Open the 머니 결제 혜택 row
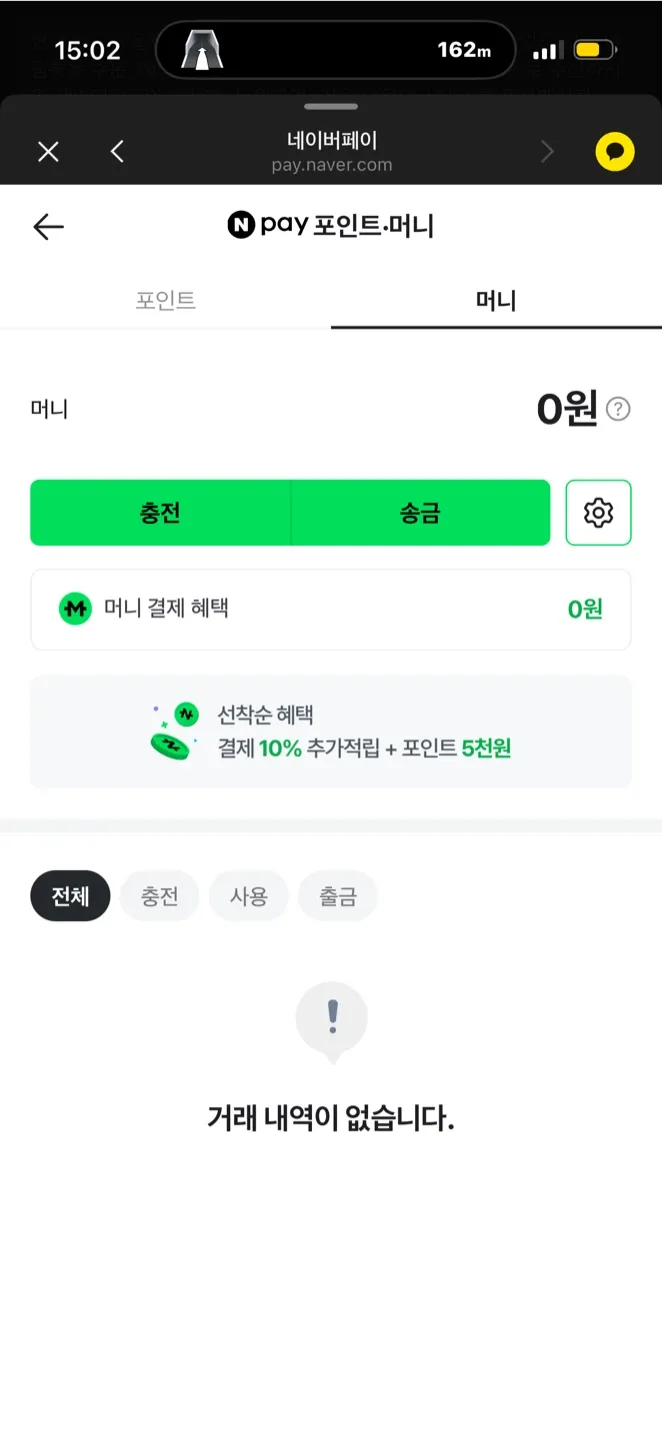662x1440 pixels. click(330, 609)
